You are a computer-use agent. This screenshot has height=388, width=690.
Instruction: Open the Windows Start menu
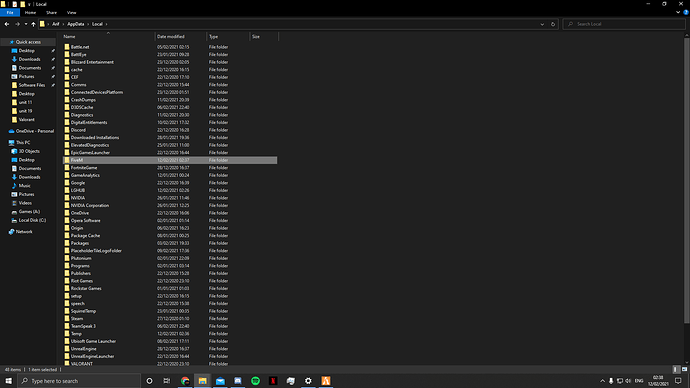pyautogui.click(x=8, y=381)
